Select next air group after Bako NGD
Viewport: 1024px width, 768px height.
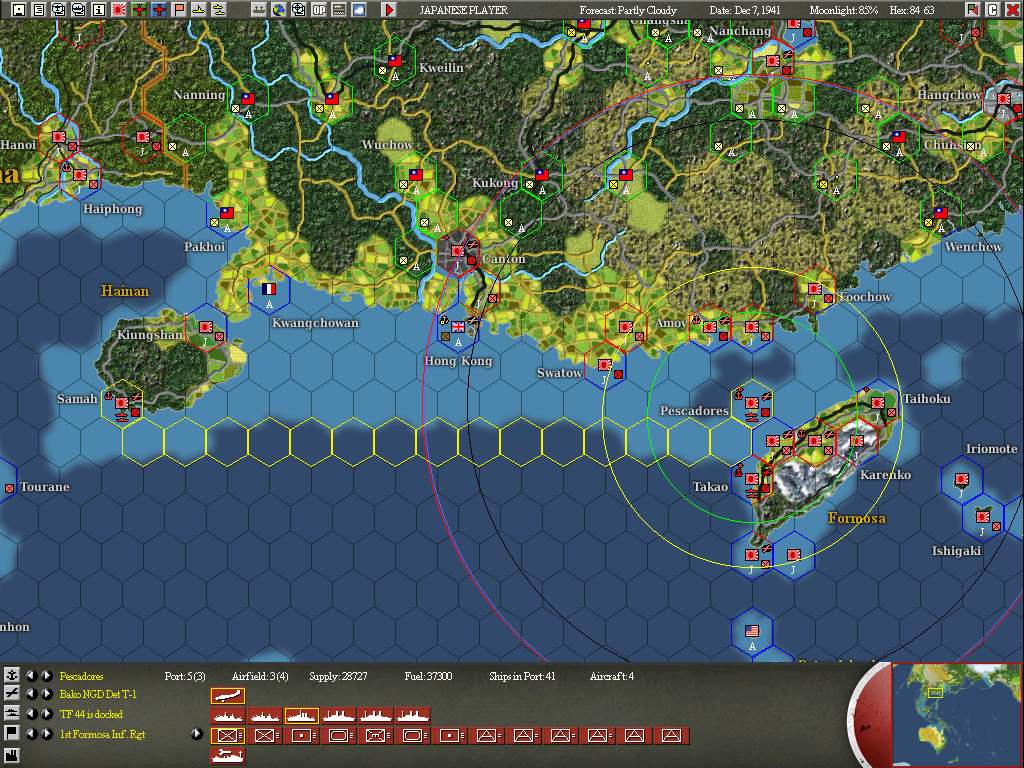(47, 694)
